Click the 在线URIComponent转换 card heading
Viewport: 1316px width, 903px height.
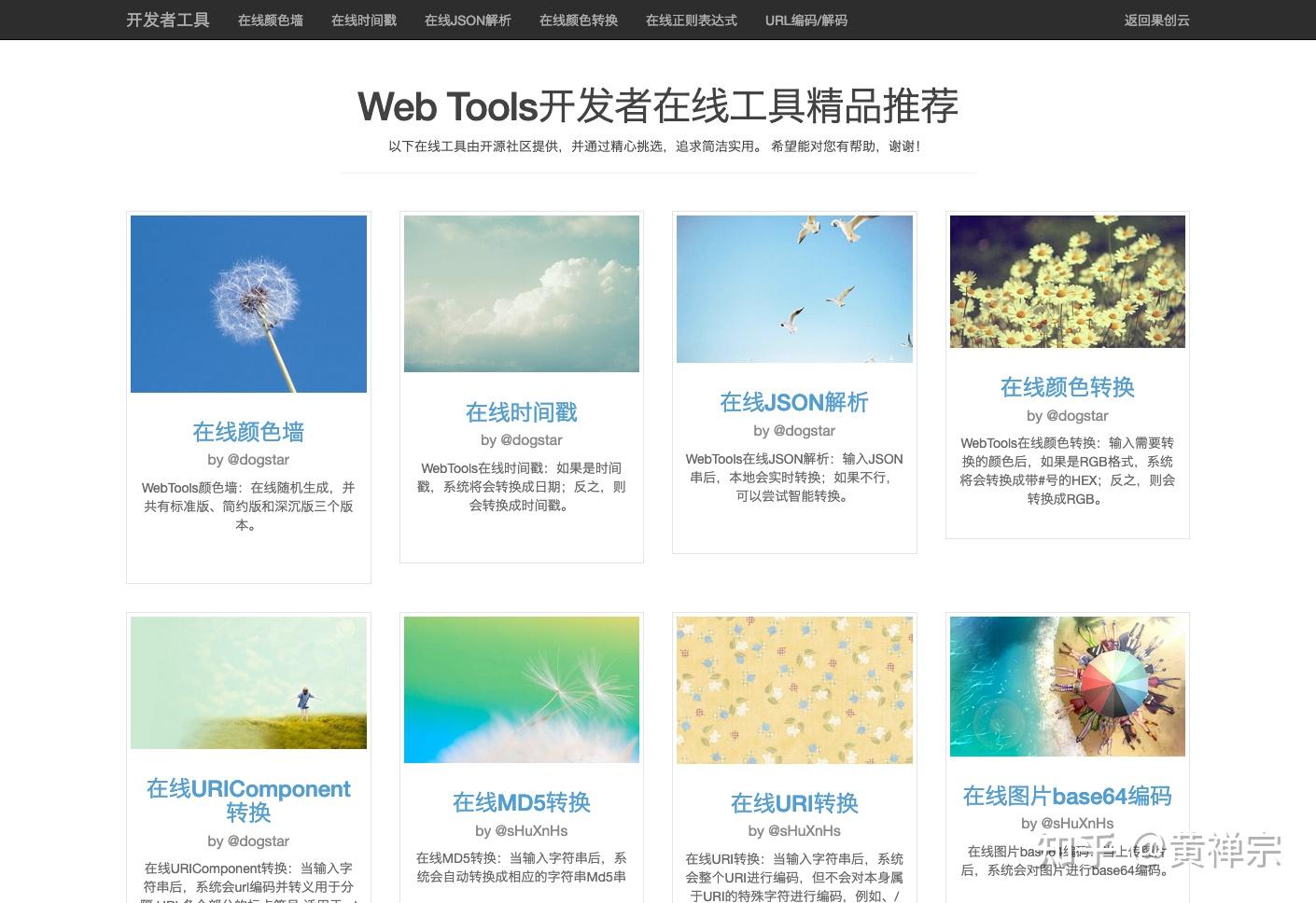pyautogui.click(x=248, y=800)
